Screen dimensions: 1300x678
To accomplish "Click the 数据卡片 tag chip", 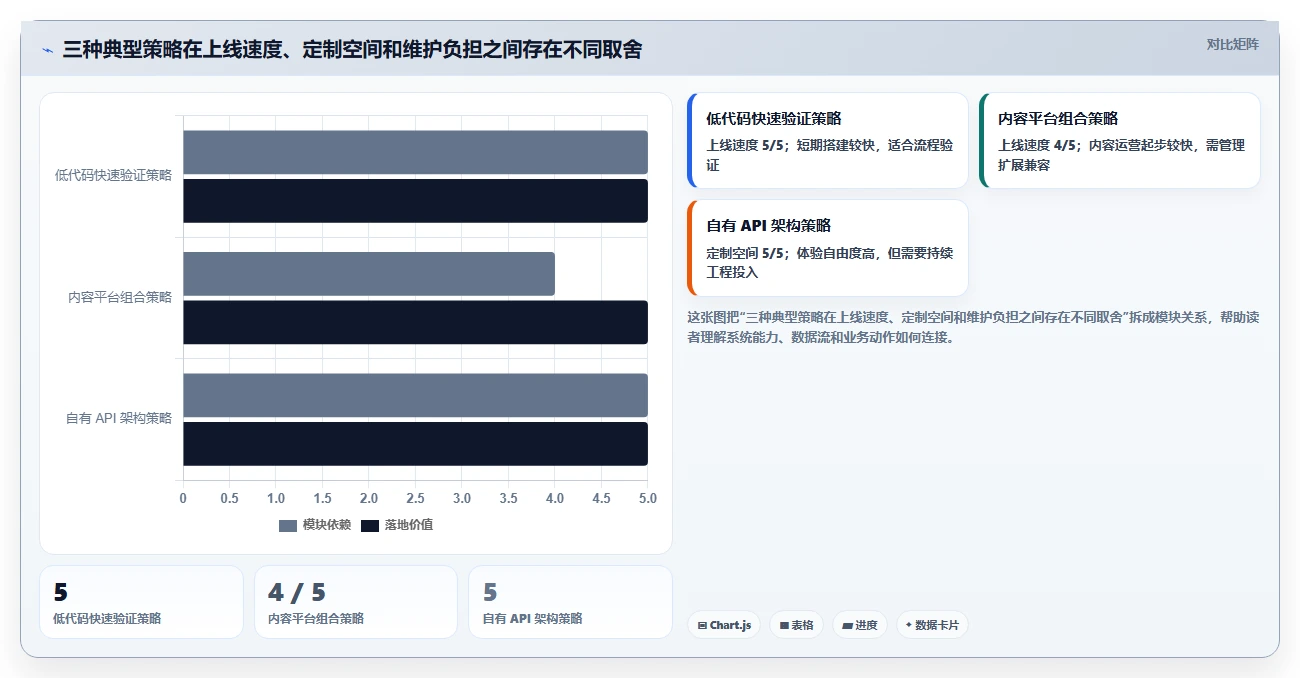I will tap(932, 625).
